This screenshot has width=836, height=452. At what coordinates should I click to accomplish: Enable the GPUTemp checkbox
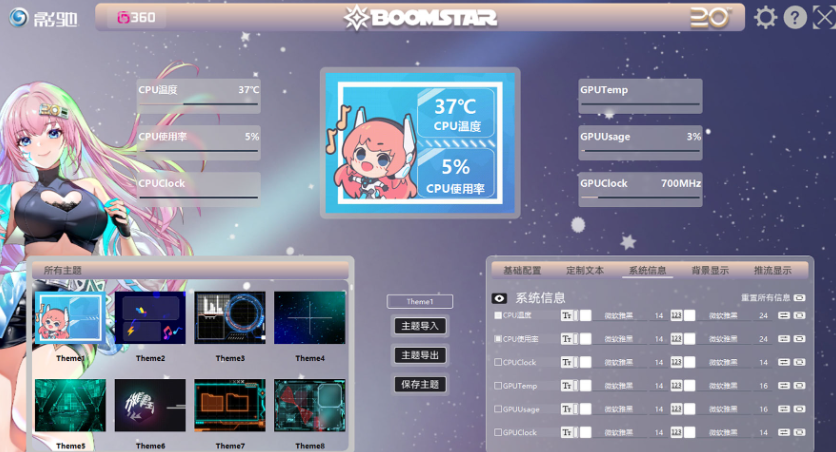pos(498,386)
